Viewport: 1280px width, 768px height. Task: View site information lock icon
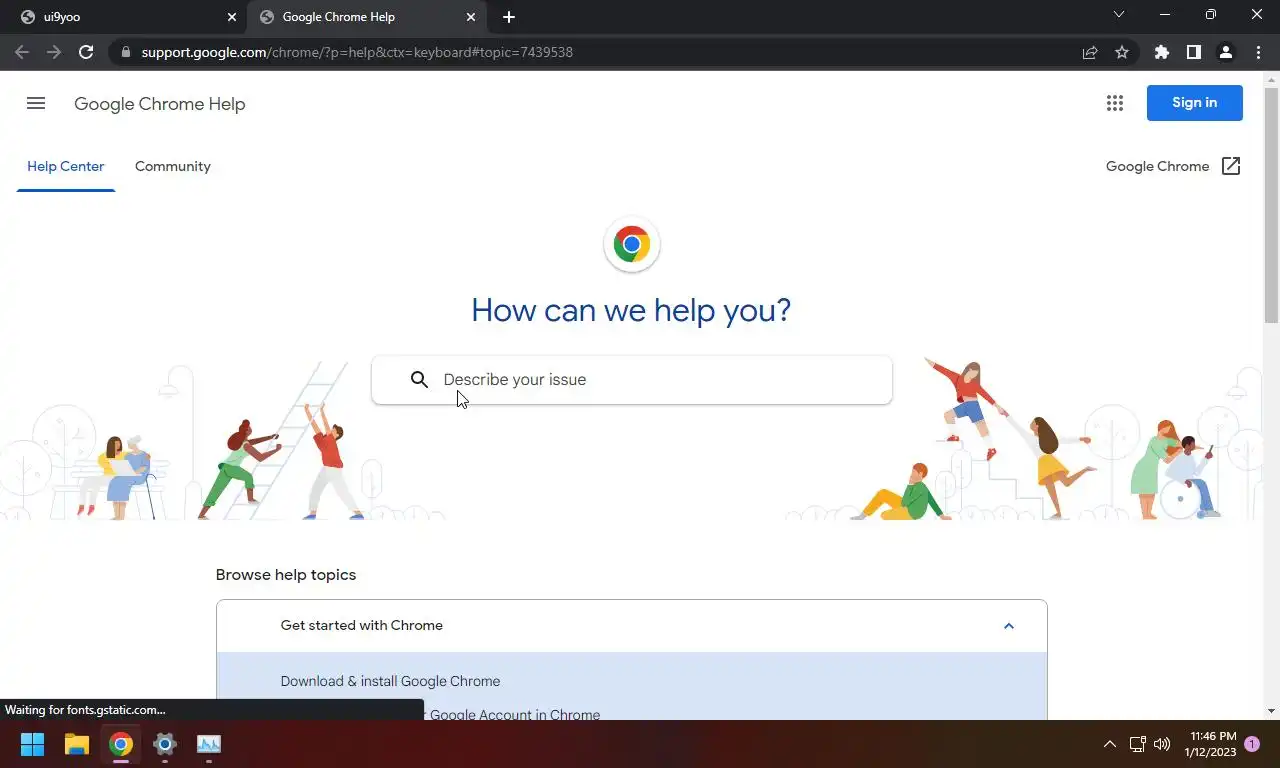point(125,52)
